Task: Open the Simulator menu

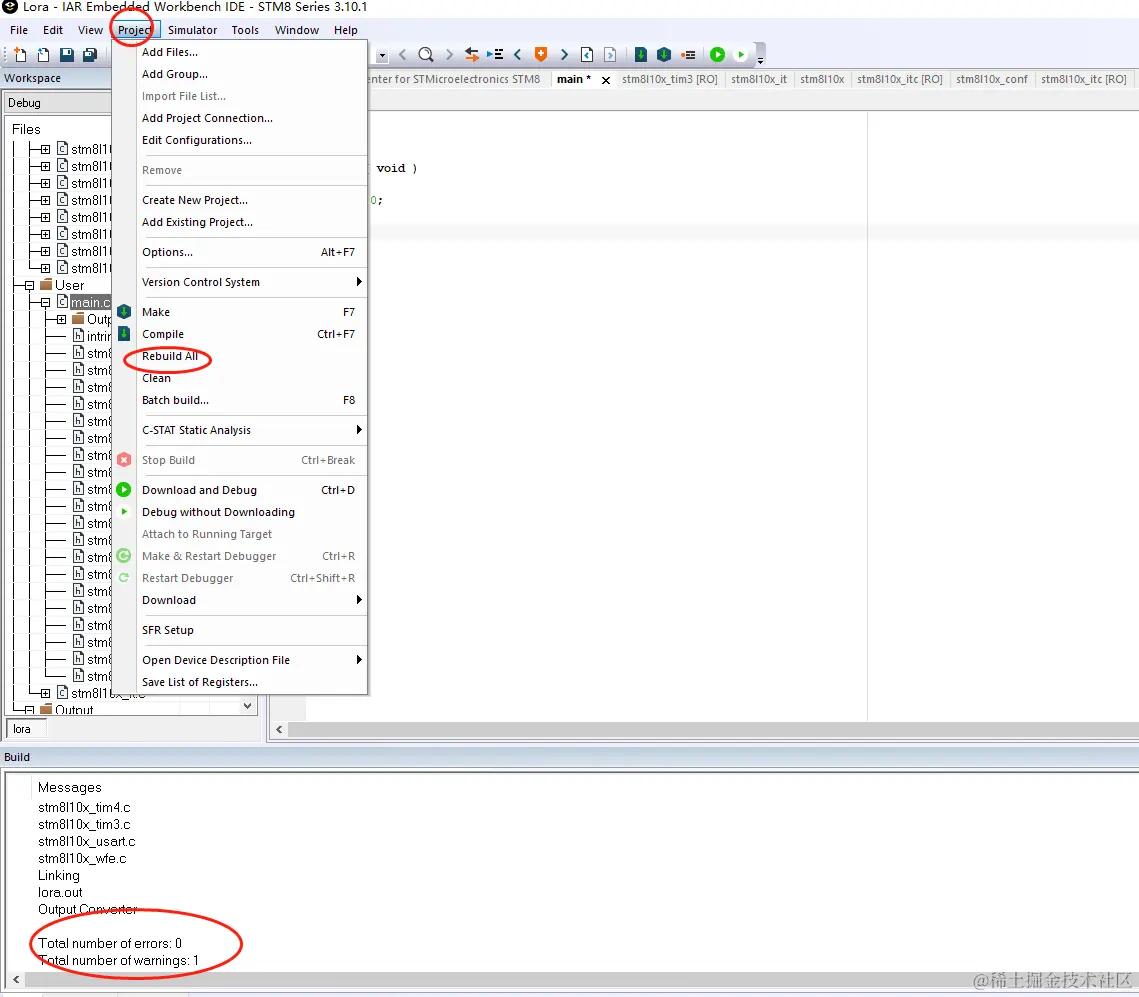Action: click(192, 30)
